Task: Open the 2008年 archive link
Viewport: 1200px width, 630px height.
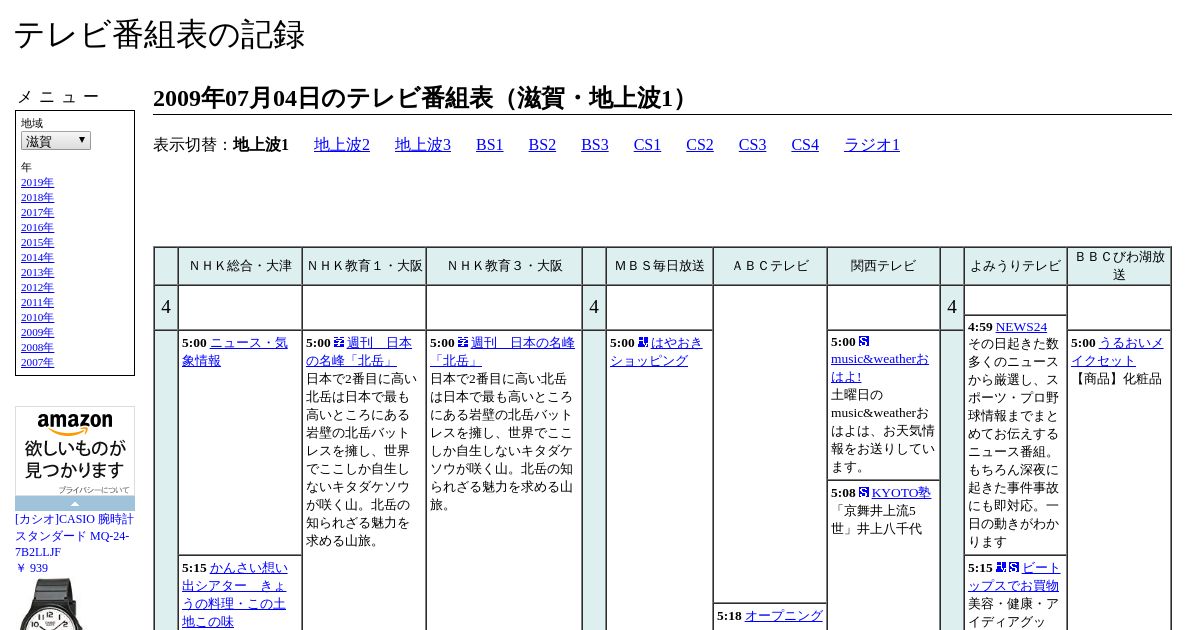Action: pos(37,347)
